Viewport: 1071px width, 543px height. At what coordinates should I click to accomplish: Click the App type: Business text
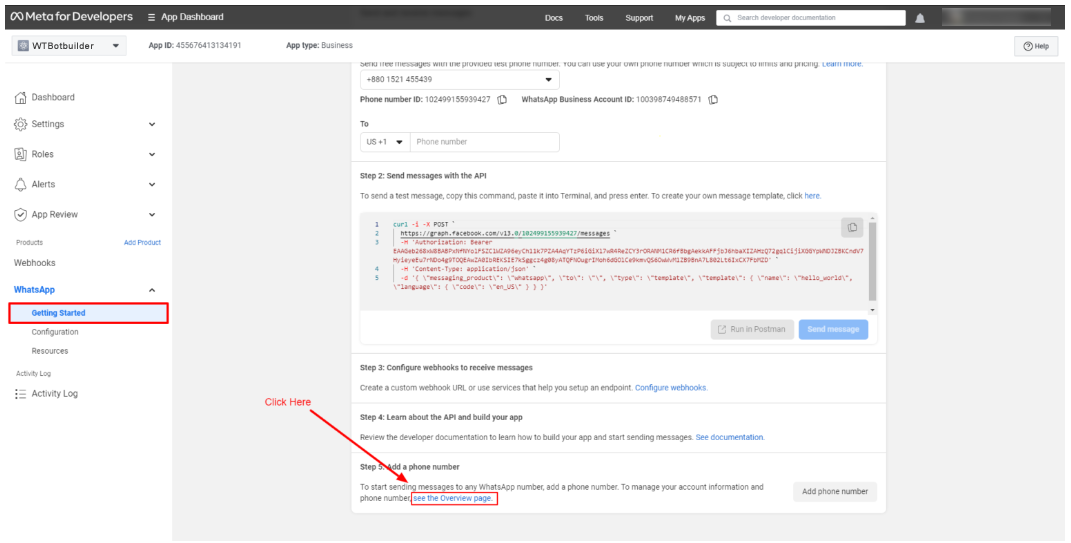point(320,46)
